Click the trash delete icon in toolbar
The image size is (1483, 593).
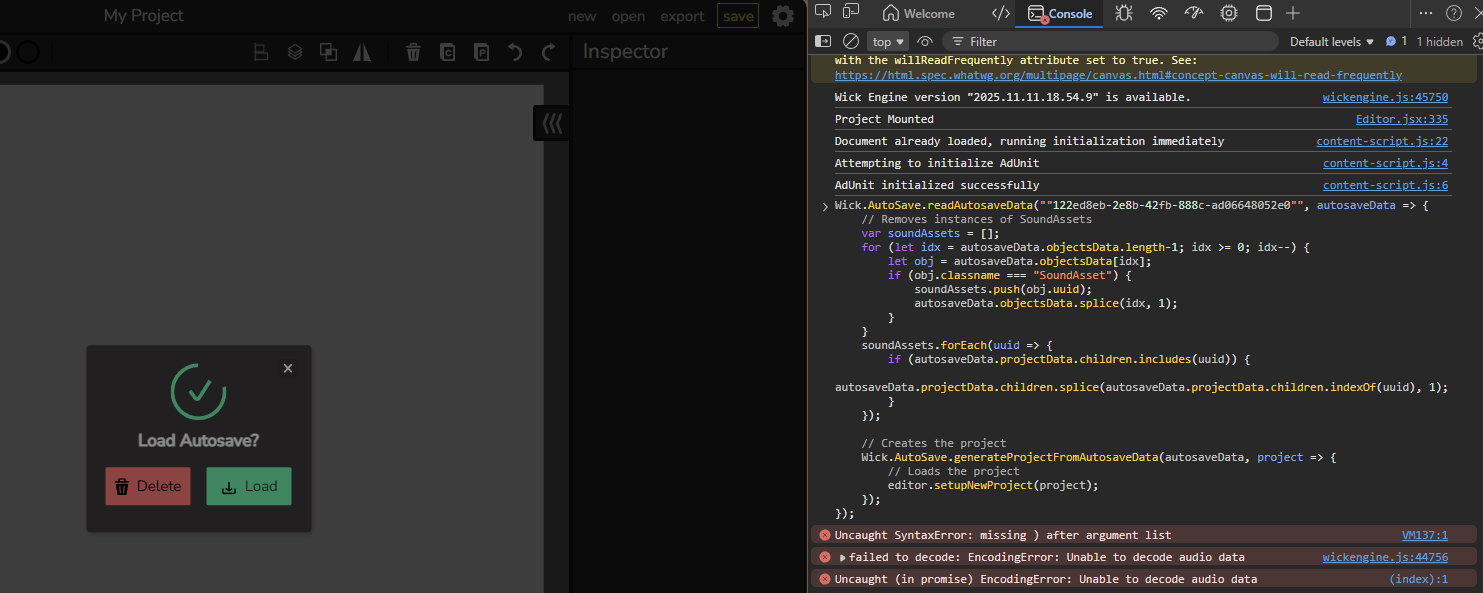pyautogui.click(x=413, y=52)
